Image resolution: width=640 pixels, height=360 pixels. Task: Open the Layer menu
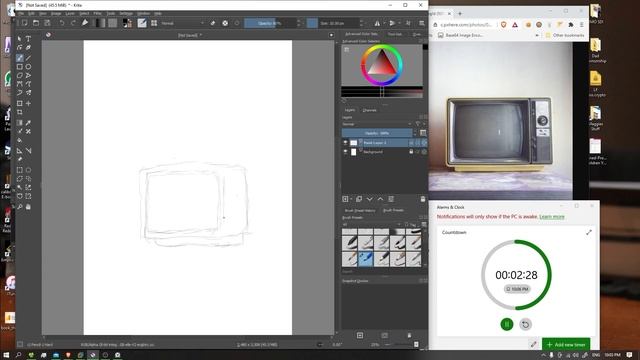70,13
